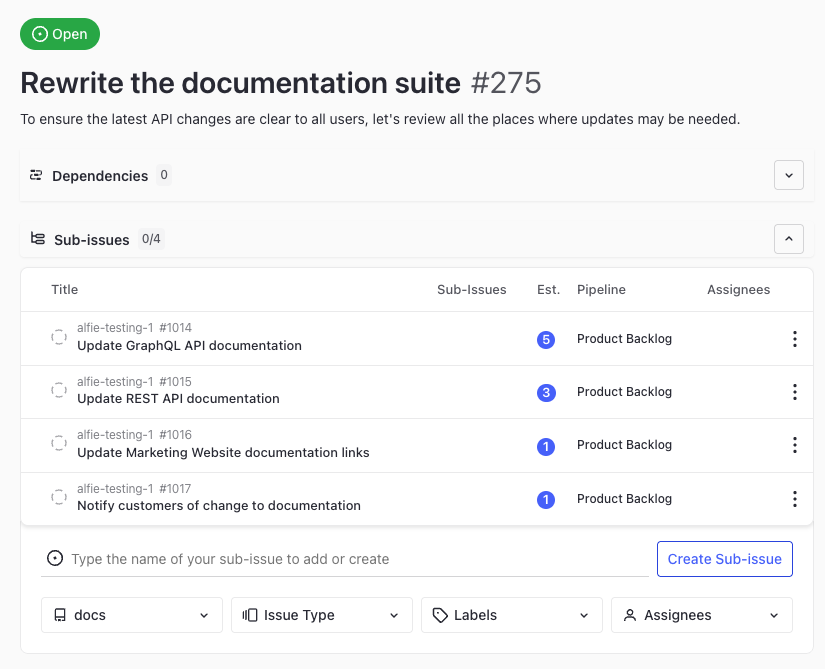Click the estimate badge 5 on GraphQL issue

pyautogui.click(x=545, y=339)
